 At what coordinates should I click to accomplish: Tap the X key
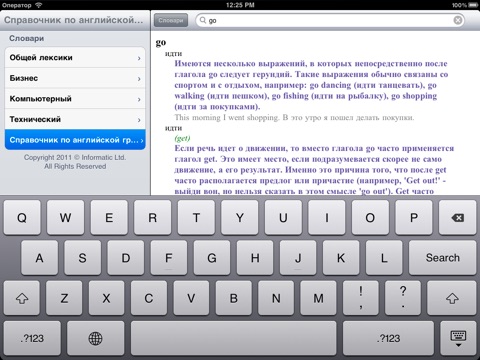point(106,298)
